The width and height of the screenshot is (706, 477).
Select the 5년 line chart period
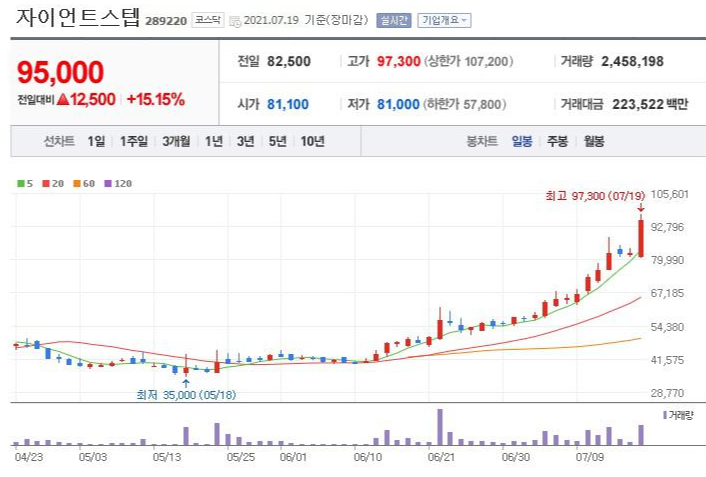pyautogui.click(x=277, y=141)
